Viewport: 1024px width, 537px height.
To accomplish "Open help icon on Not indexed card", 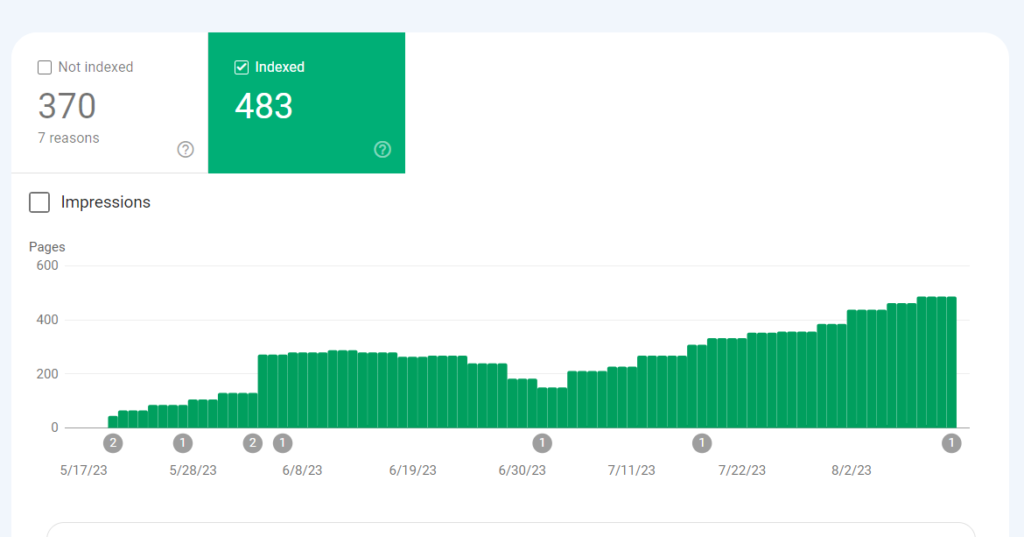I will 185,150.
